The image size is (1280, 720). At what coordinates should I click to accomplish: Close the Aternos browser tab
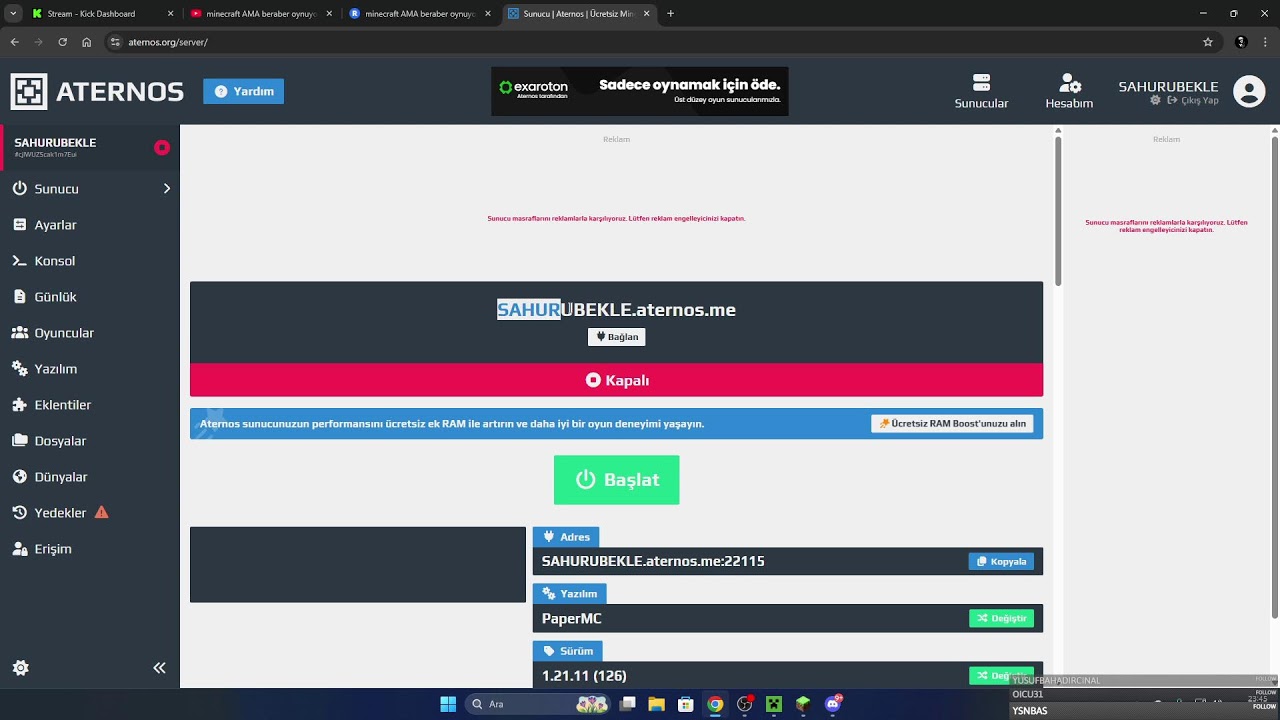tap(646, 14)
